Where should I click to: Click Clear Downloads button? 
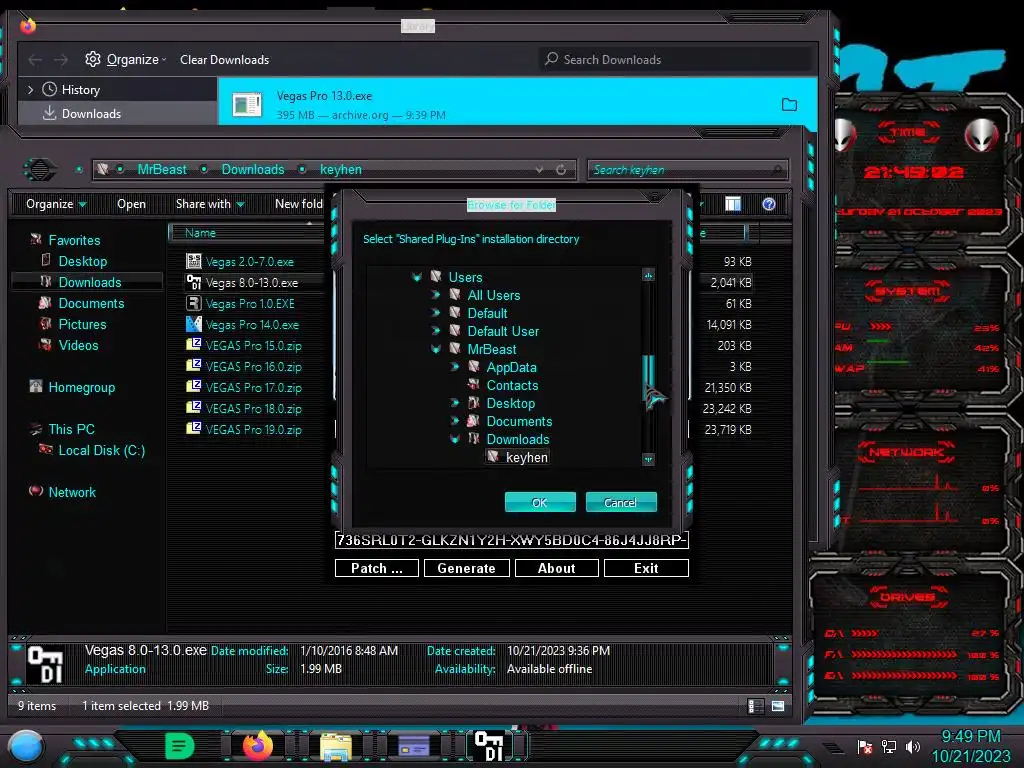(x=224, y=59)
